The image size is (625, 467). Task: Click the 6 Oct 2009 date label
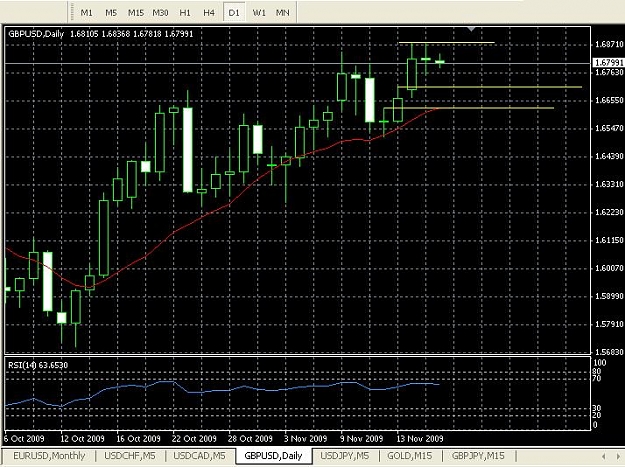24,439
